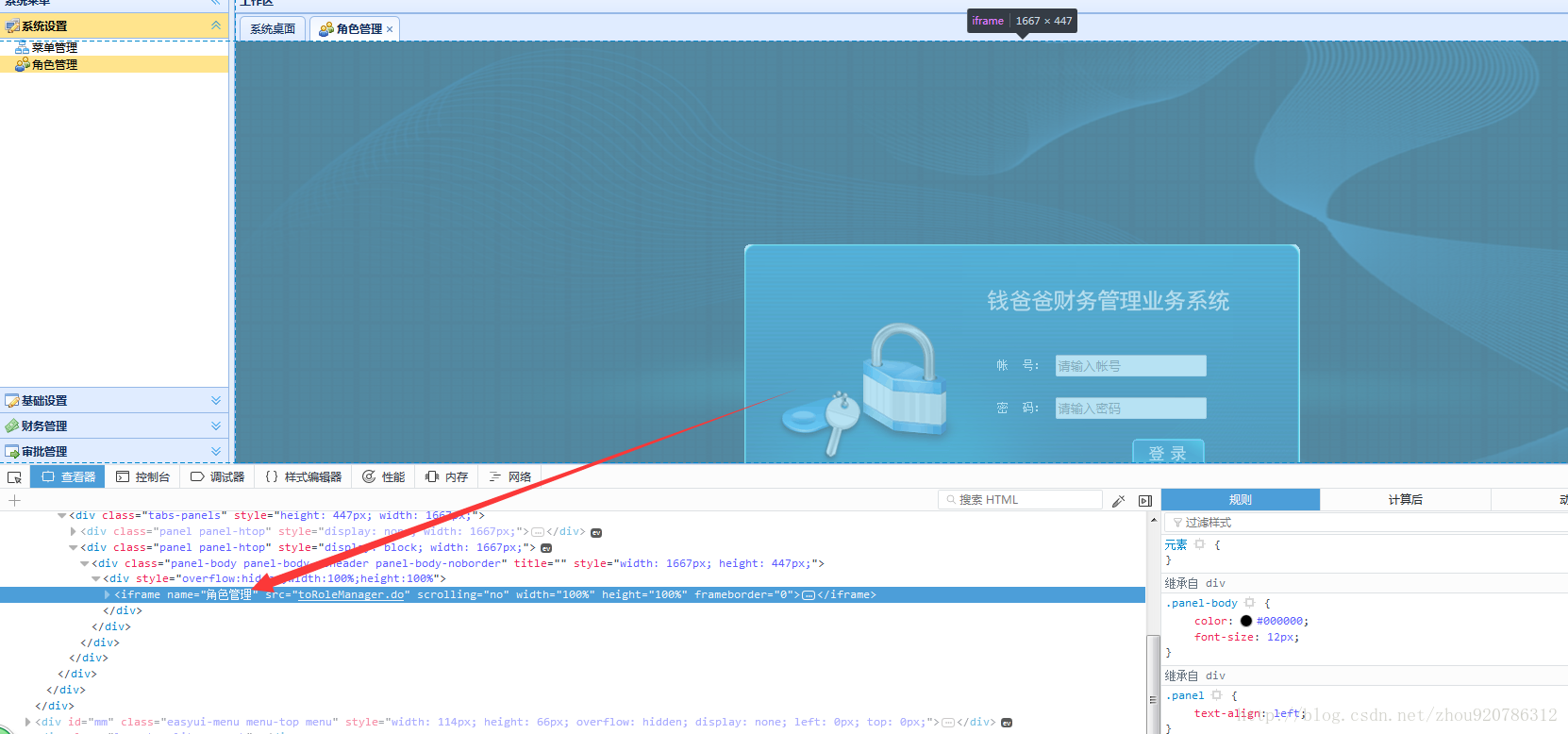Expand the 审批管理 accordion panel
The image size is (1568, 734).
click(x=216, y=452)
